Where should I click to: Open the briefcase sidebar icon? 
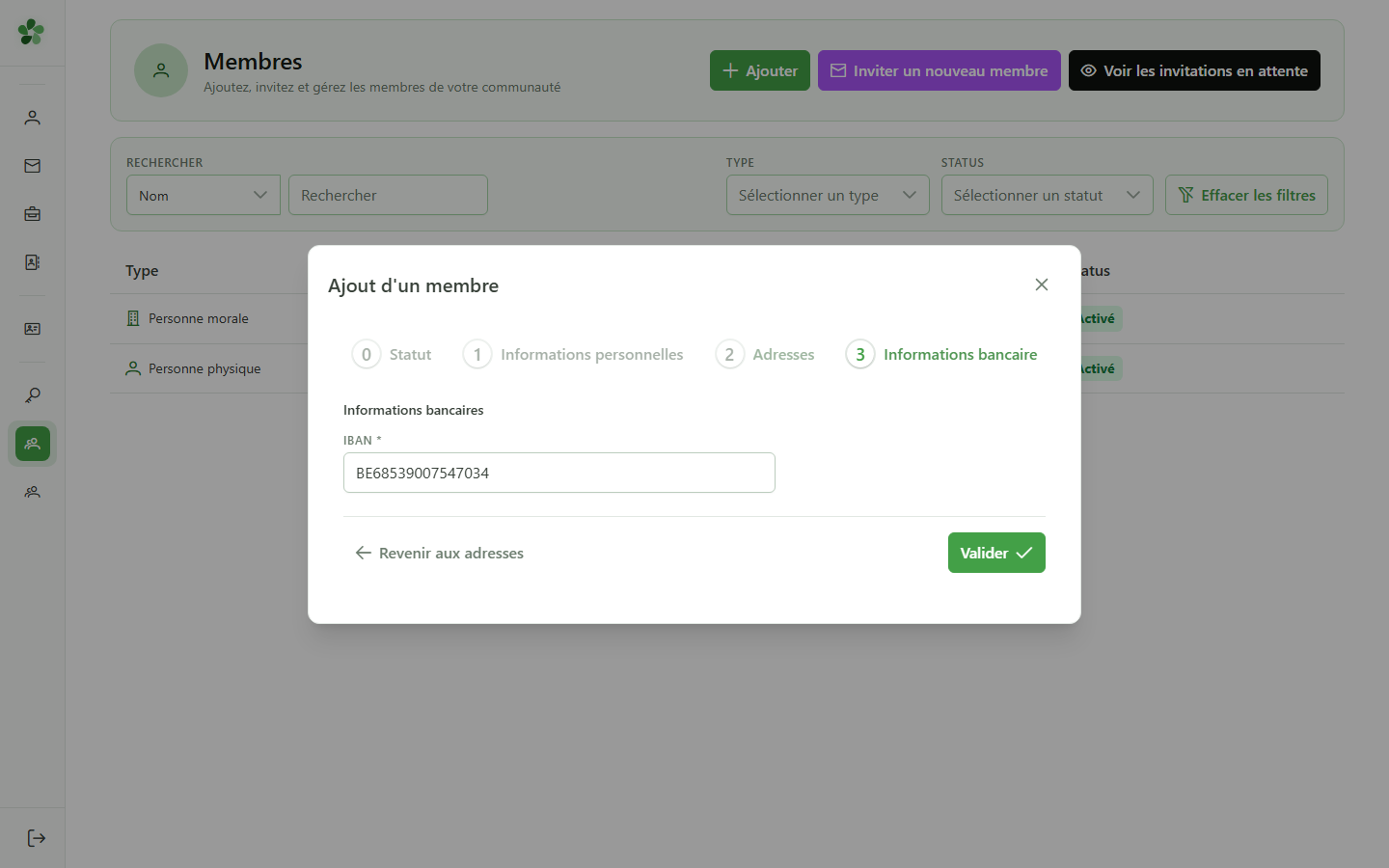click(32, 214)
